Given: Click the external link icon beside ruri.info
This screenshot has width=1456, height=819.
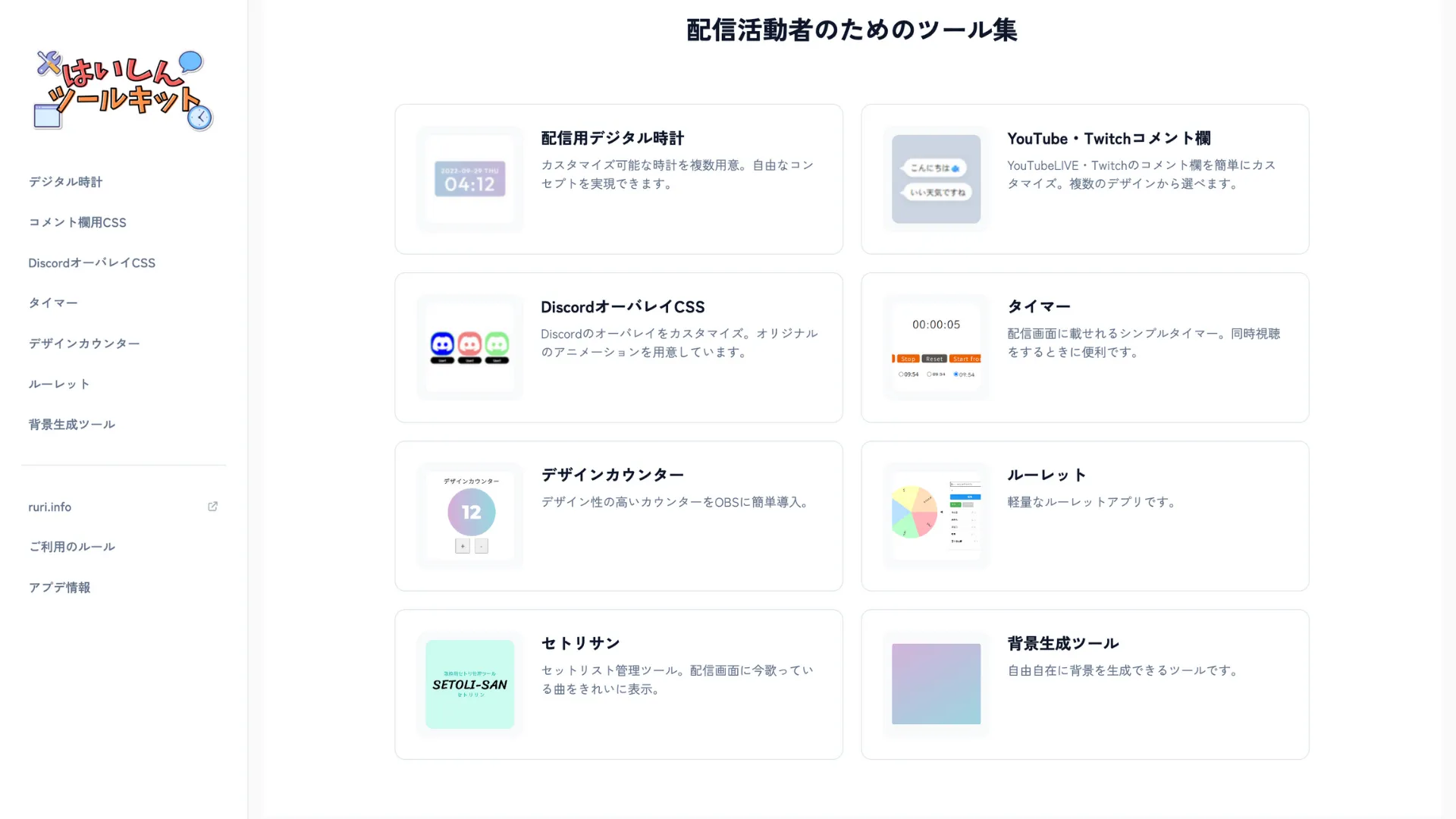Looking at the screenshot, I should tap(212, 507).
